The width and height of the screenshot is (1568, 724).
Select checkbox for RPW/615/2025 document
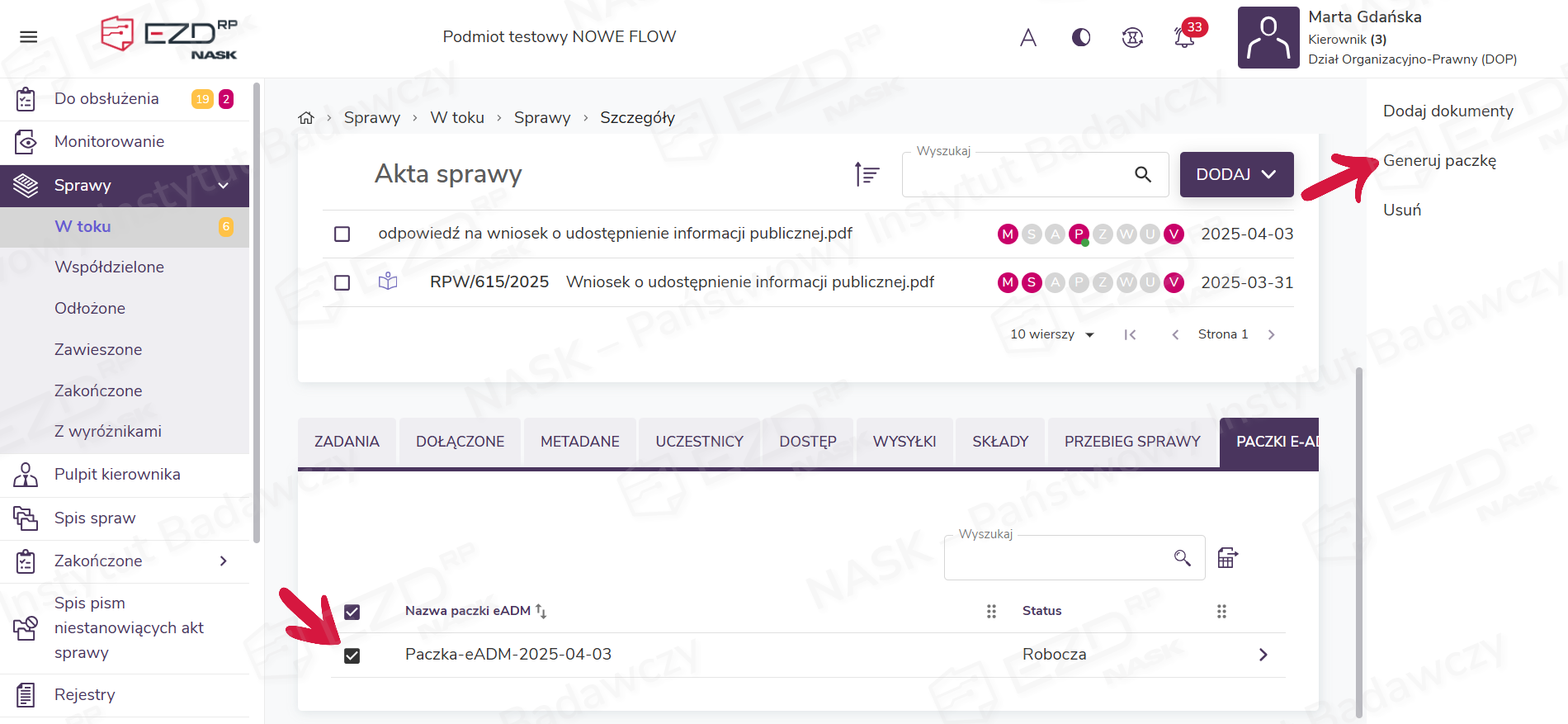(x=342, y=283)
